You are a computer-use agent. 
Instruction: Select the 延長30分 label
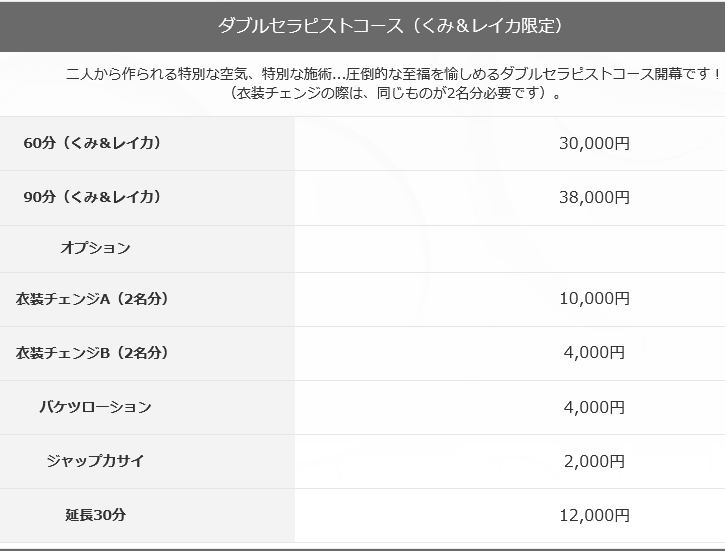(x=95, y=515)
